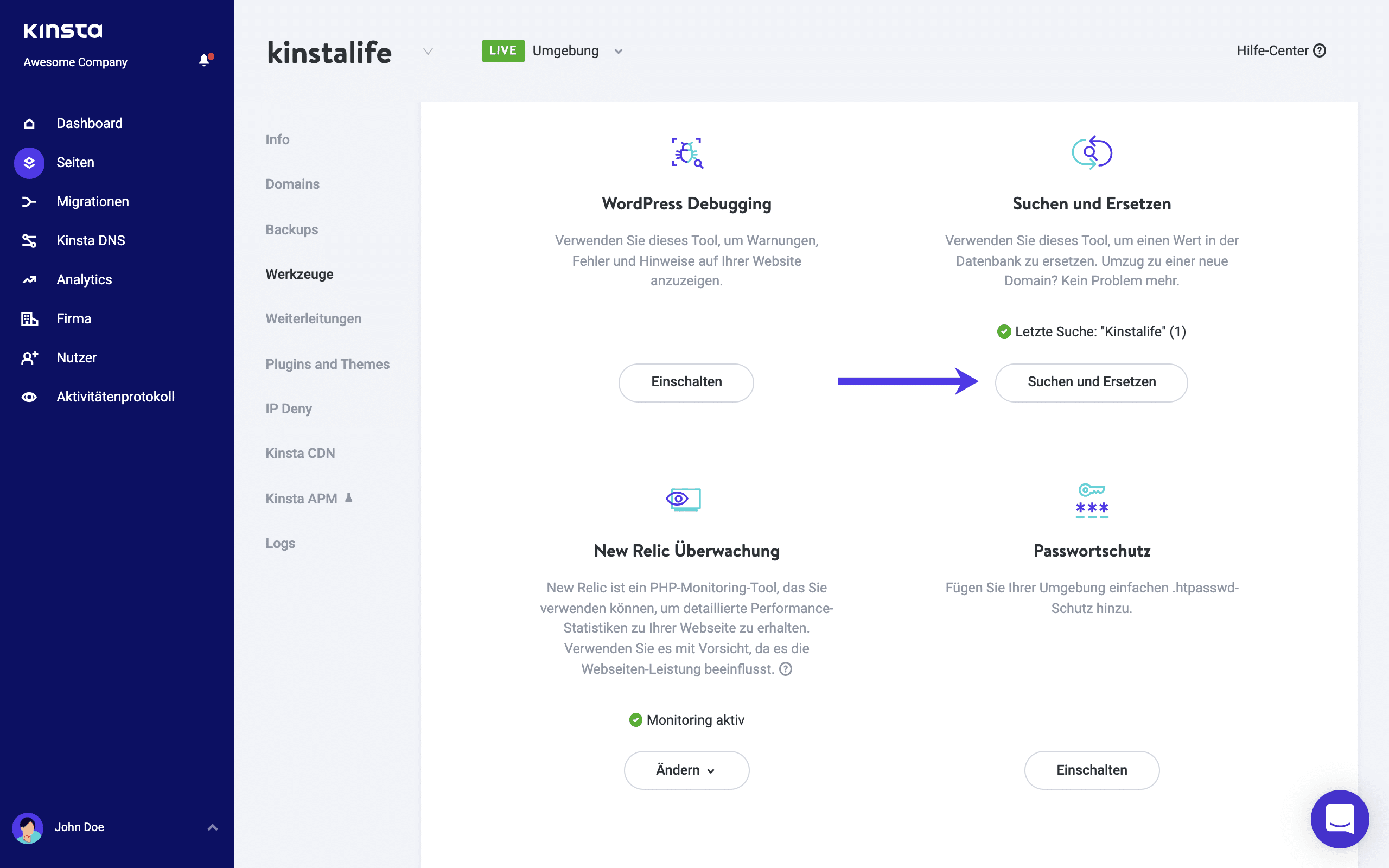Open the notification bell in the sidebar
Image resolution: width=1389 pixels, height=868 pixels.
(205, 60)
